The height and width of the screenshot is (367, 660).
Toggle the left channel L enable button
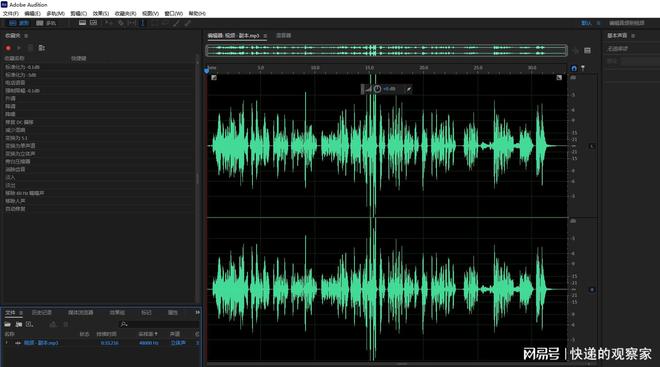pos(591,146)
